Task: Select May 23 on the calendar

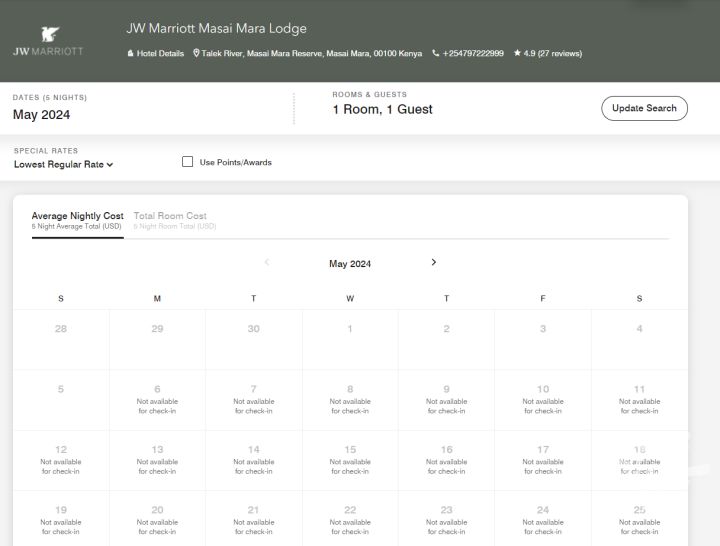Action: (446, 519)
